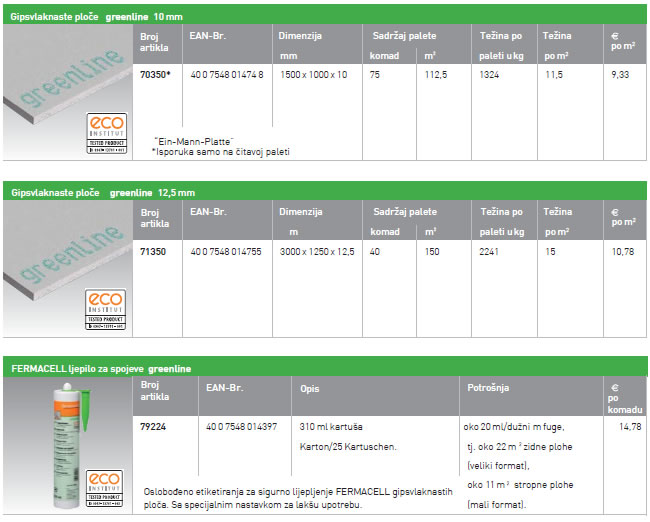Select article number 70350*
The height and width of the screenshot is (522, 650).
[x=155, y=75]
